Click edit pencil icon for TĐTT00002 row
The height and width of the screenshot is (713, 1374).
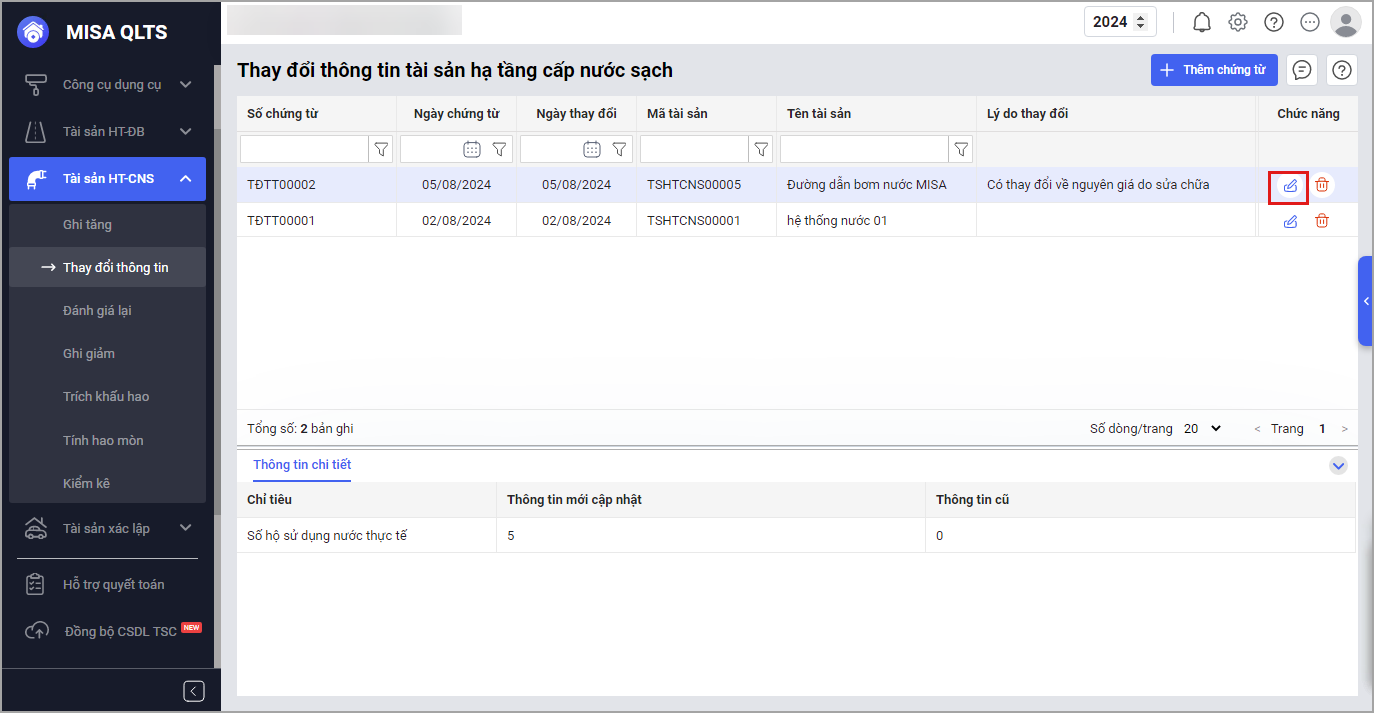click(1290, 186)
